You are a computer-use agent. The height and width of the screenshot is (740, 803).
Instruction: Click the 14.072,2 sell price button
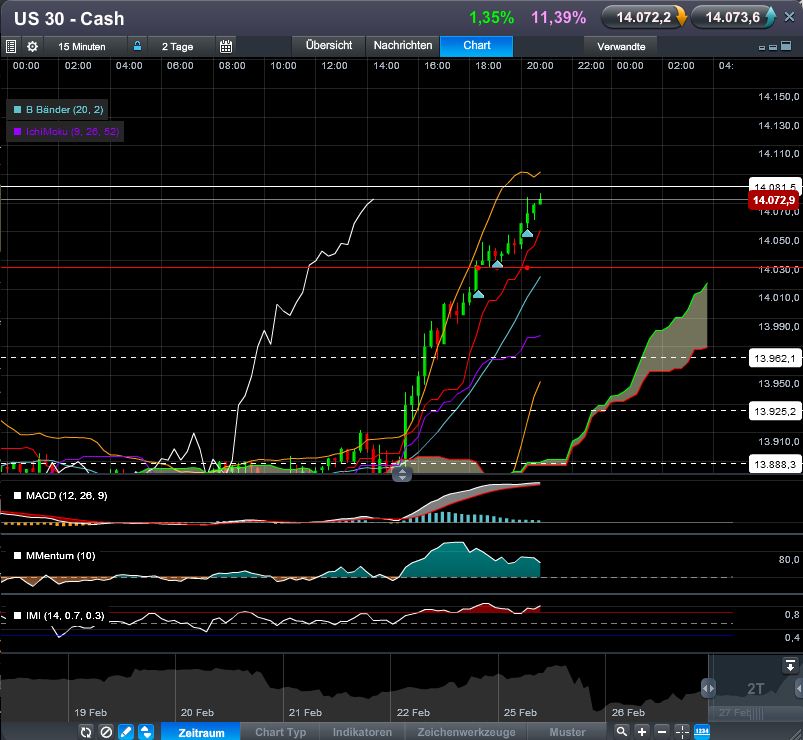click(x=646, y=17)
